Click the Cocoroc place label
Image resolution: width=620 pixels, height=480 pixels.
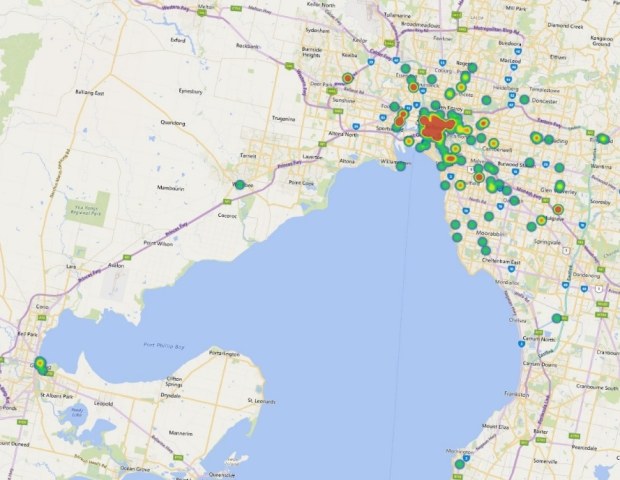(x=227, y=216)
